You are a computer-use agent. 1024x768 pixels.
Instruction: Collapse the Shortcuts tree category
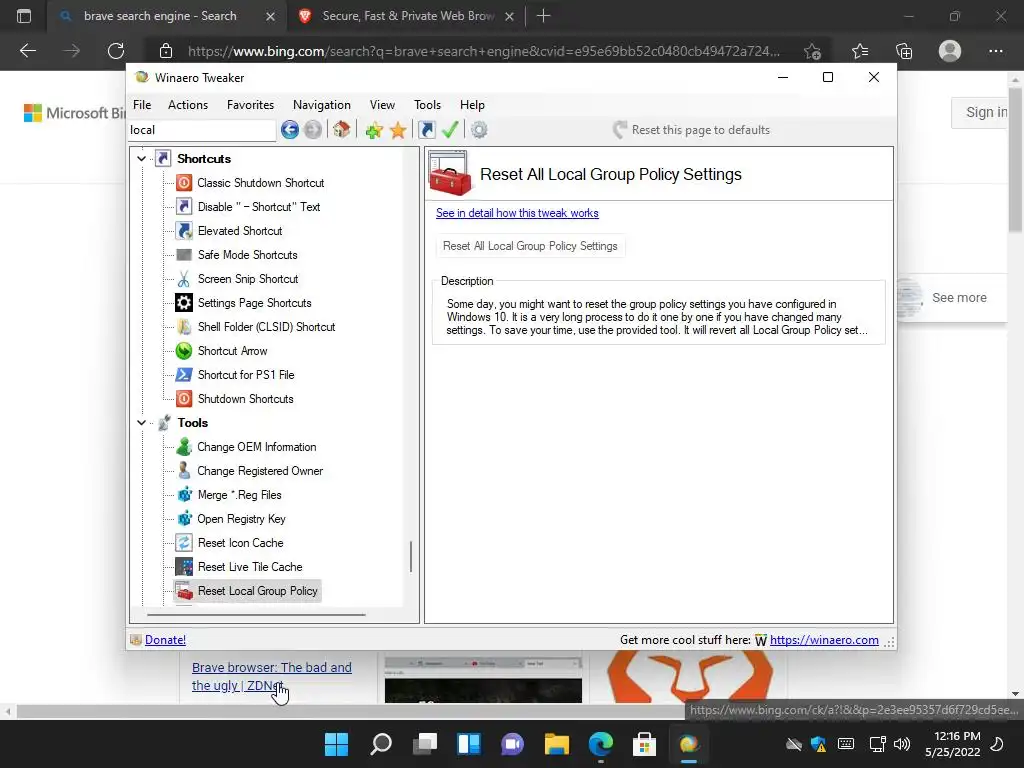pyautogui.click(x=141, y=159)
